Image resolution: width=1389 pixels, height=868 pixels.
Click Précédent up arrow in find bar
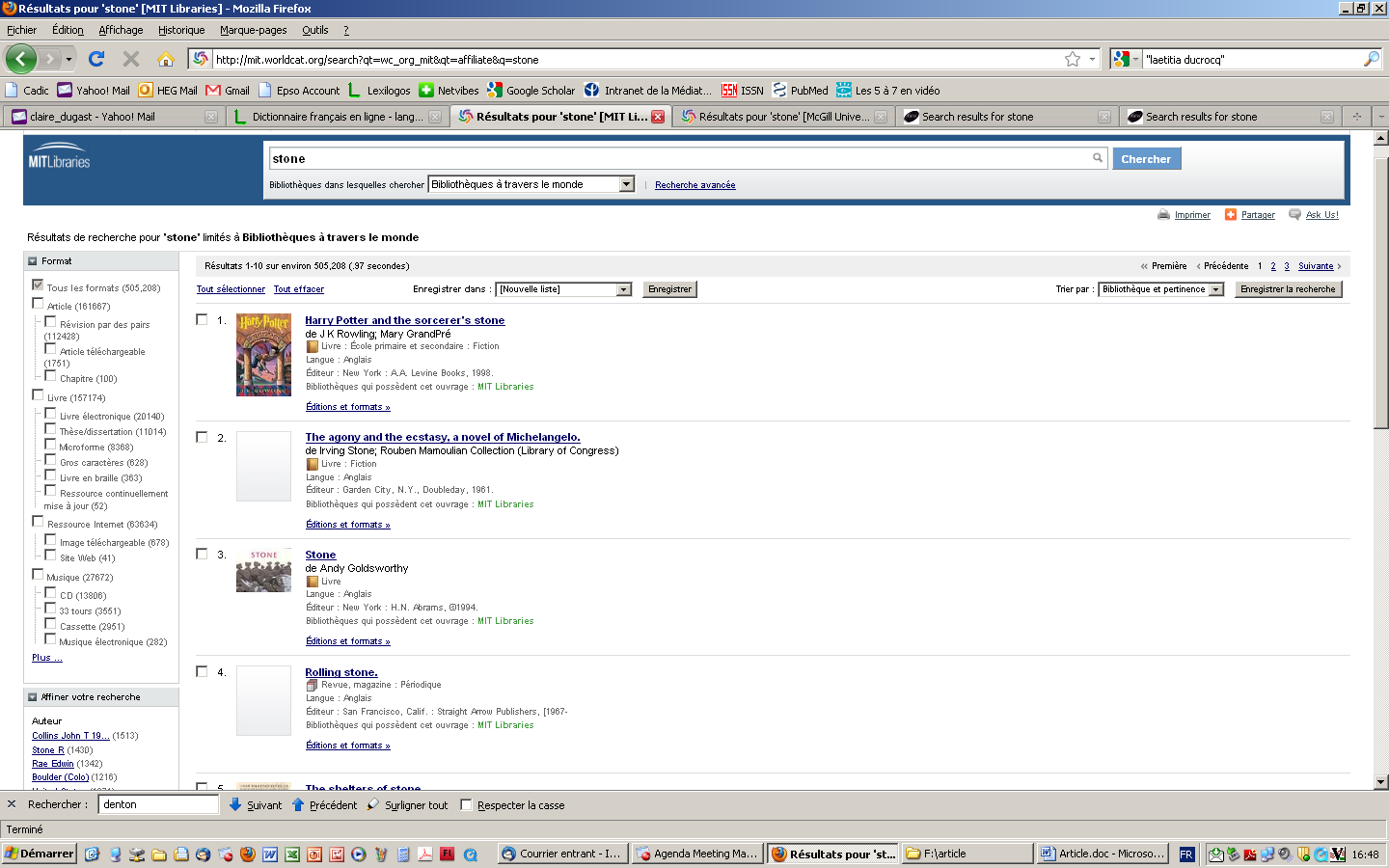(298, 804)
